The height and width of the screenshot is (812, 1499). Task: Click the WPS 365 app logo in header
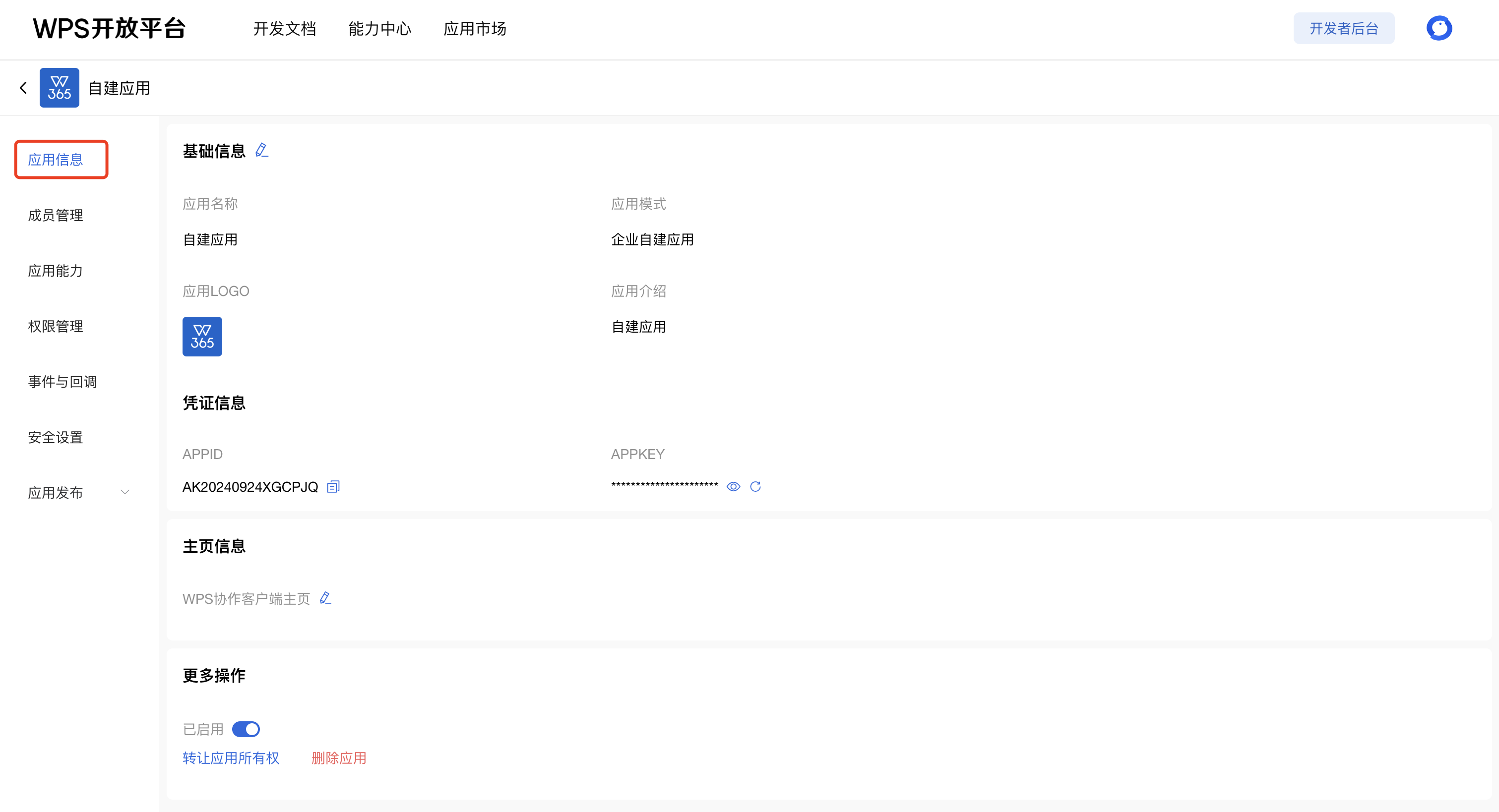(60, 88)
